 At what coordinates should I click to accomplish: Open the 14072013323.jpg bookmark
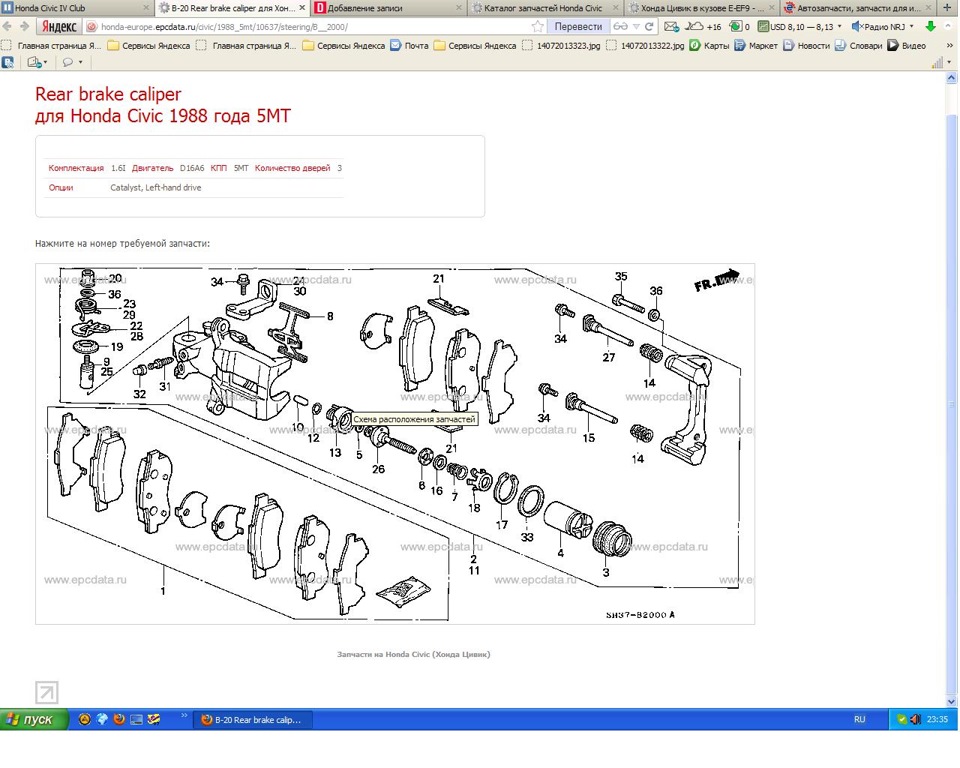(561, 45)
